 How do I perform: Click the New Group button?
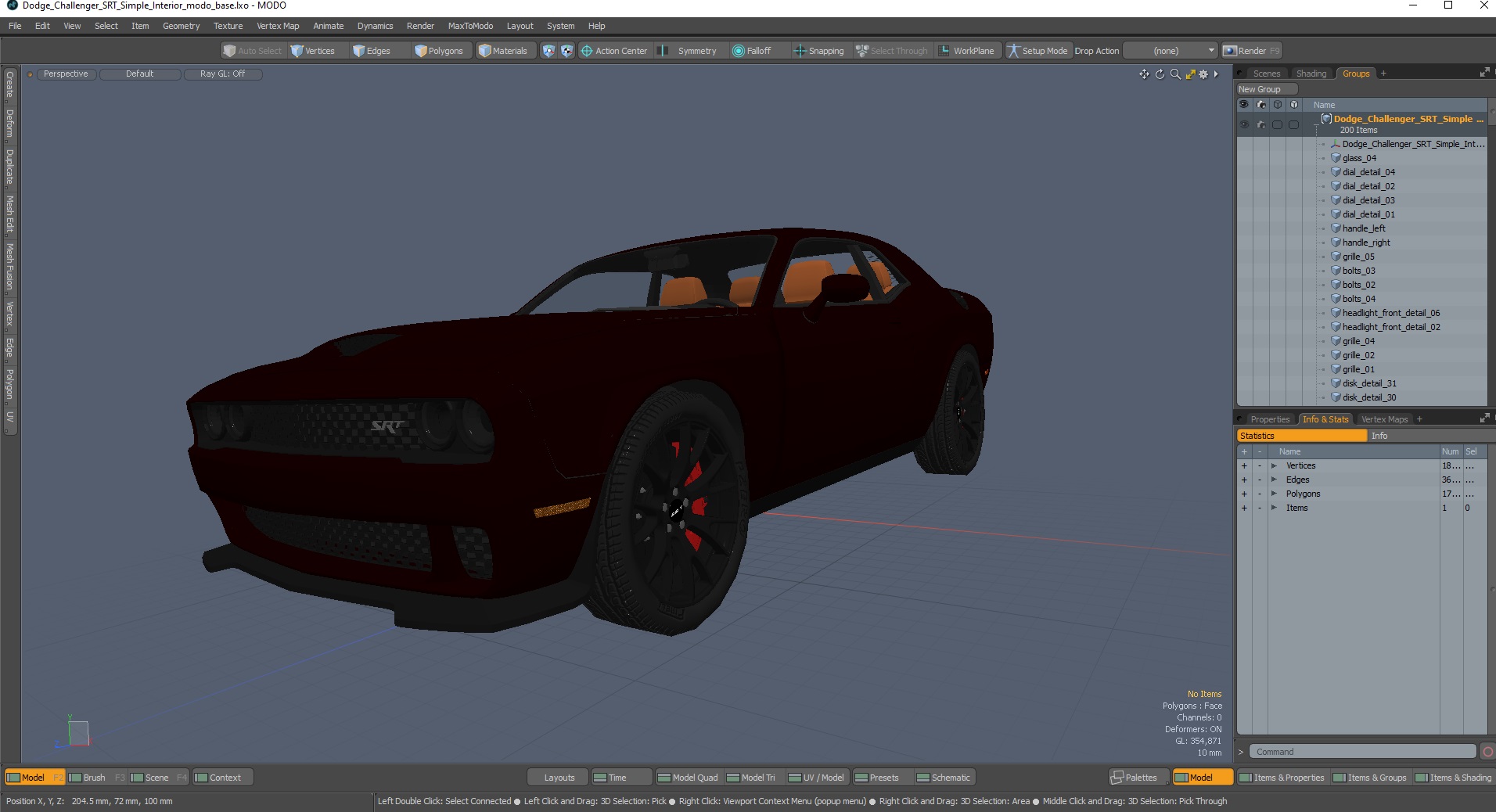pyautogui.click(x=1268, y=89)
